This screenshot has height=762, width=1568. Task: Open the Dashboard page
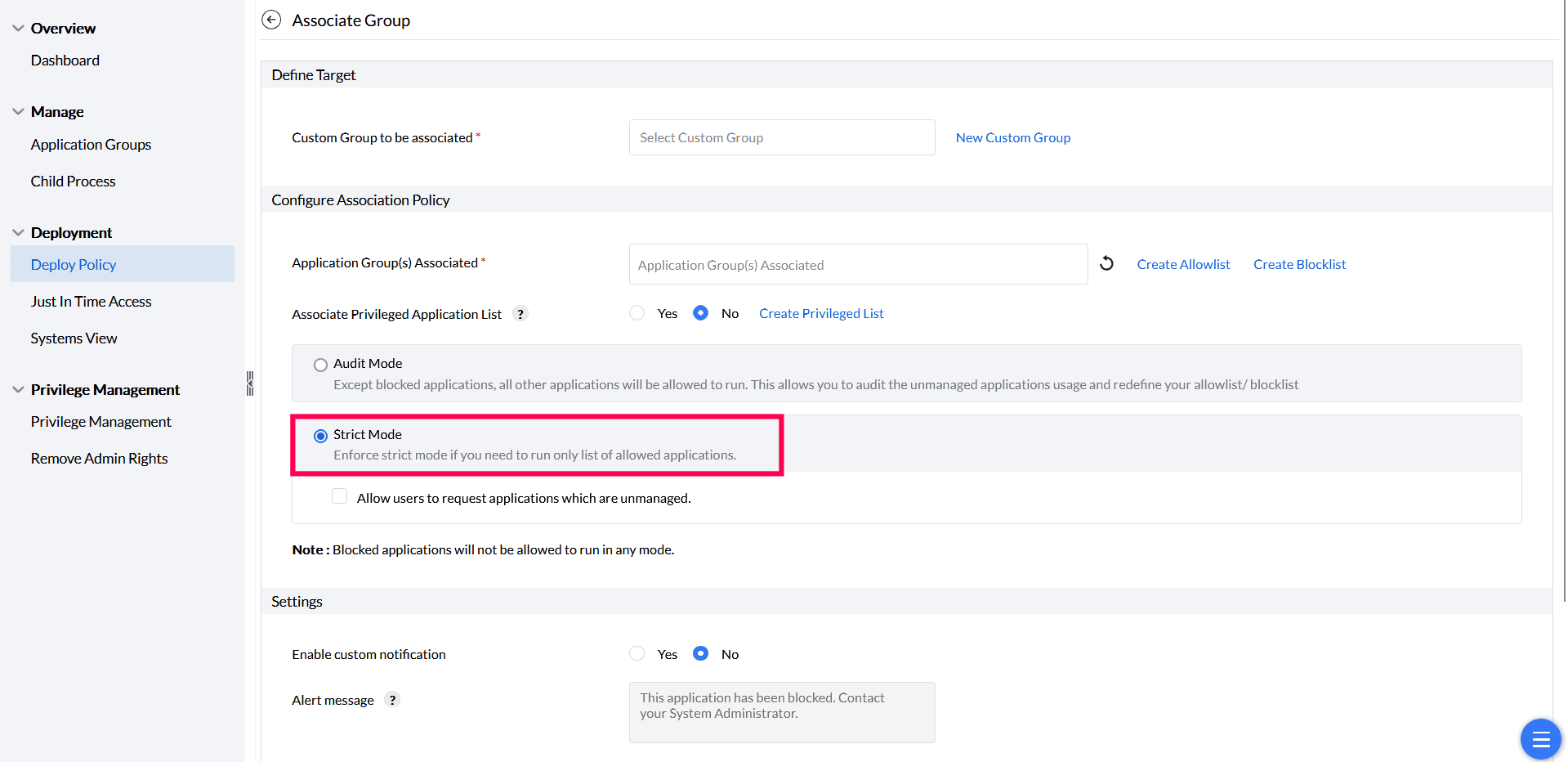[x=65, y=60]
